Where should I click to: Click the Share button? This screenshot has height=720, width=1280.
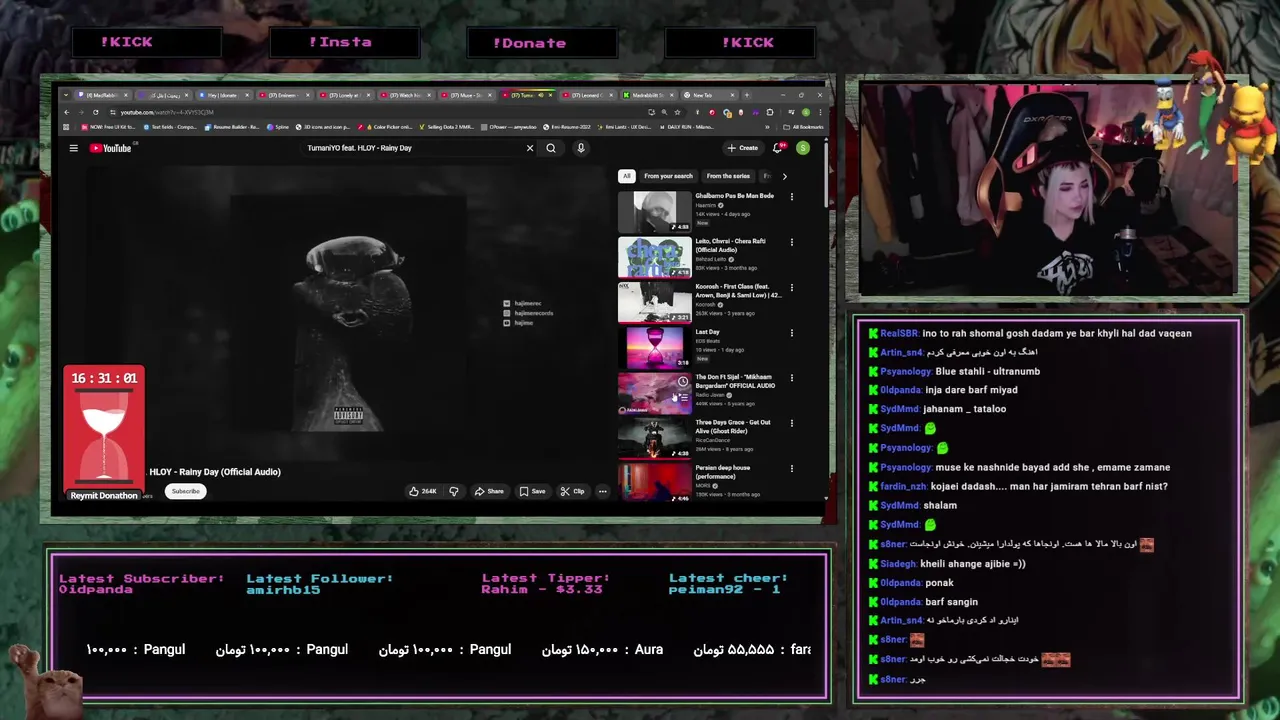tap(489, 491)
